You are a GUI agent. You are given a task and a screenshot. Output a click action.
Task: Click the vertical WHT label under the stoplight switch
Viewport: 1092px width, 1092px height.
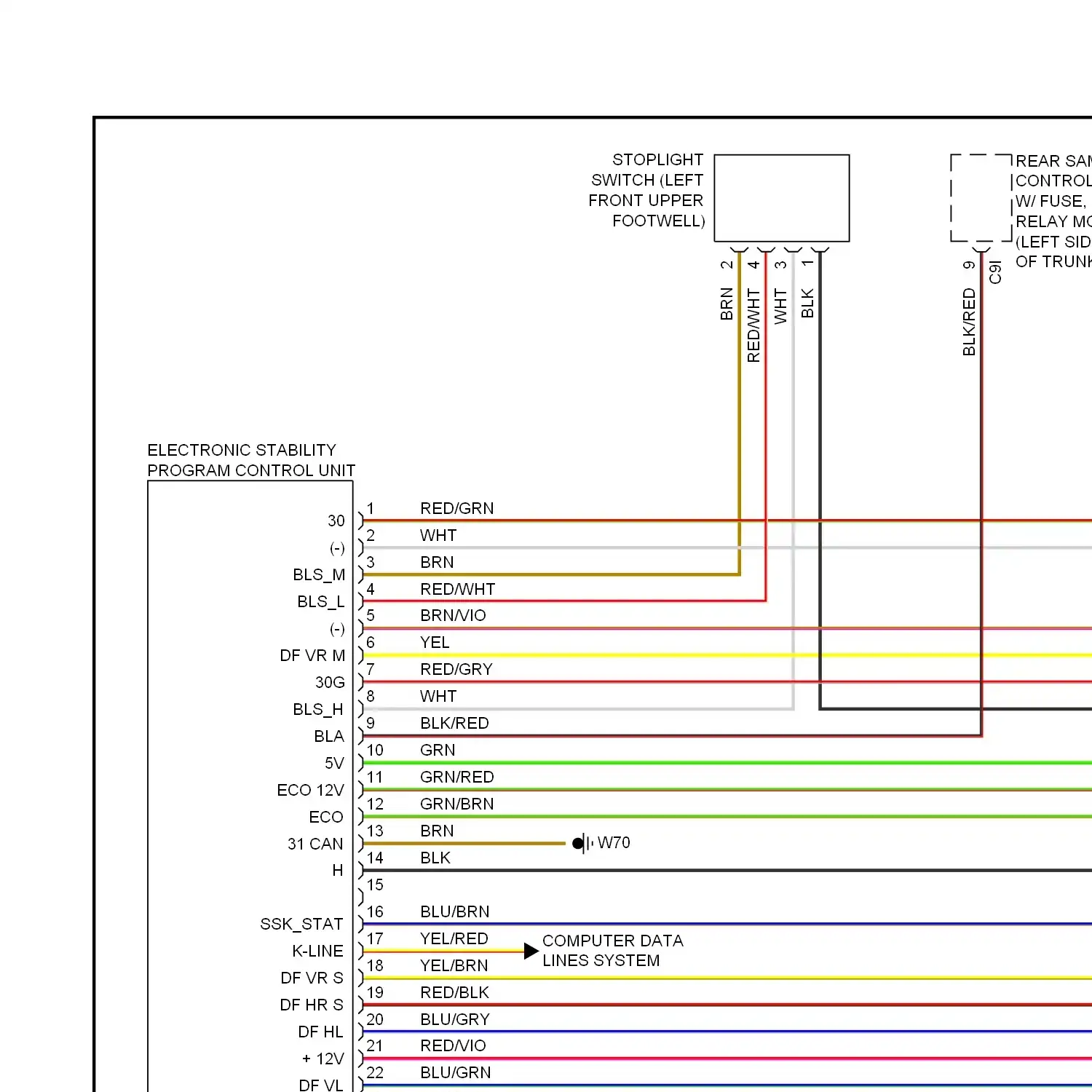pyautogui.click(x=780, y=306)
